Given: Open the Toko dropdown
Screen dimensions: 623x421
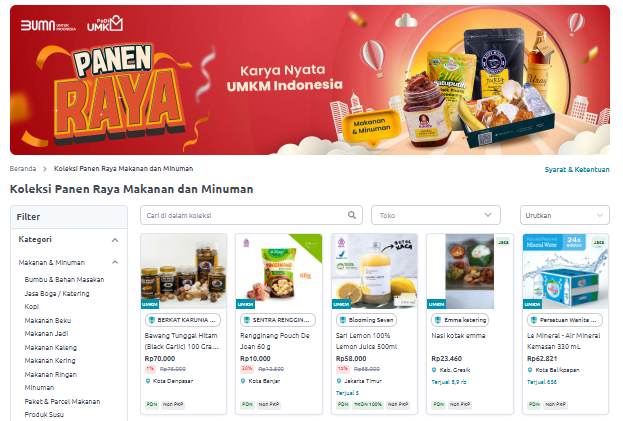Looking at the screenshot, I should click(435, 215).
